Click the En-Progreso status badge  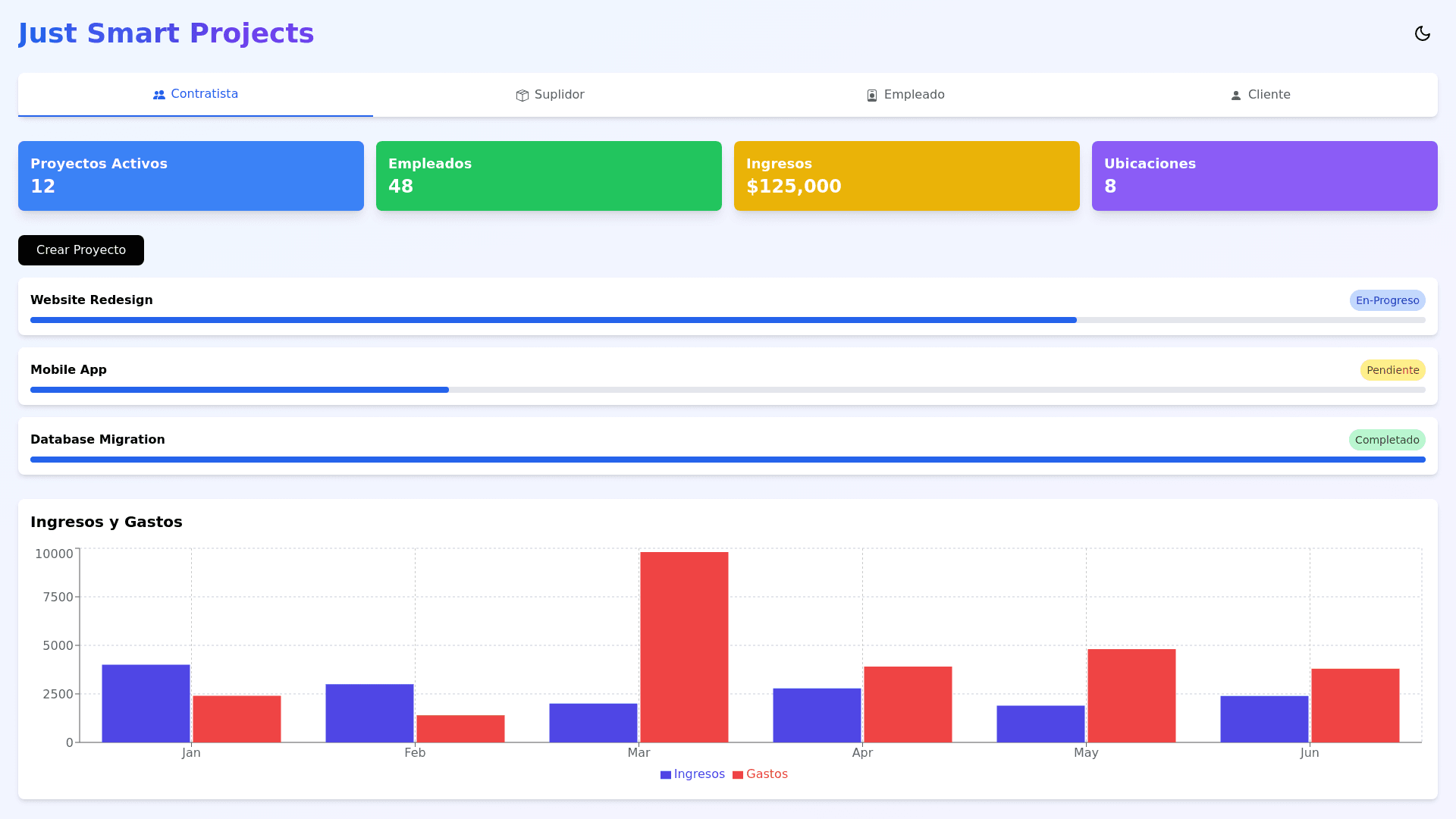[1387, 300]
